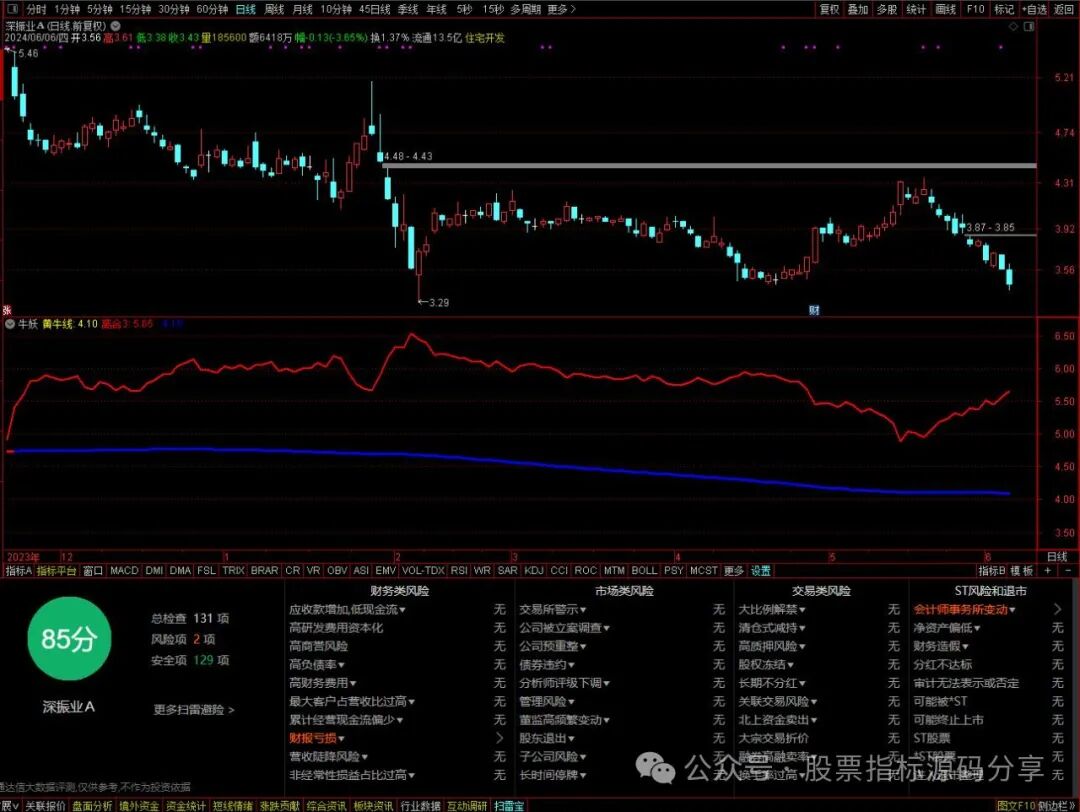Open the arrow at the 财报亏损 row end

coord(499,738)
